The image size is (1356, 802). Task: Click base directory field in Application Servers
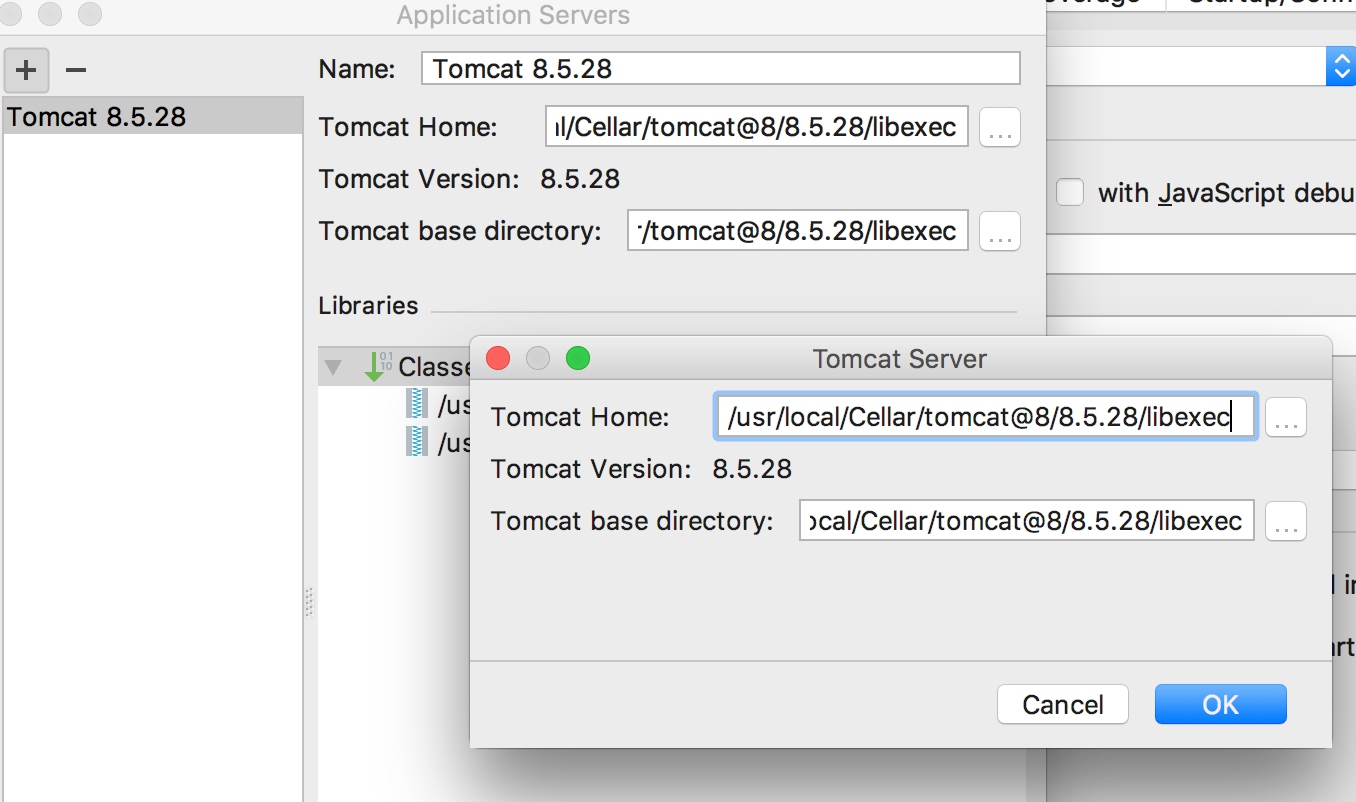798,231
